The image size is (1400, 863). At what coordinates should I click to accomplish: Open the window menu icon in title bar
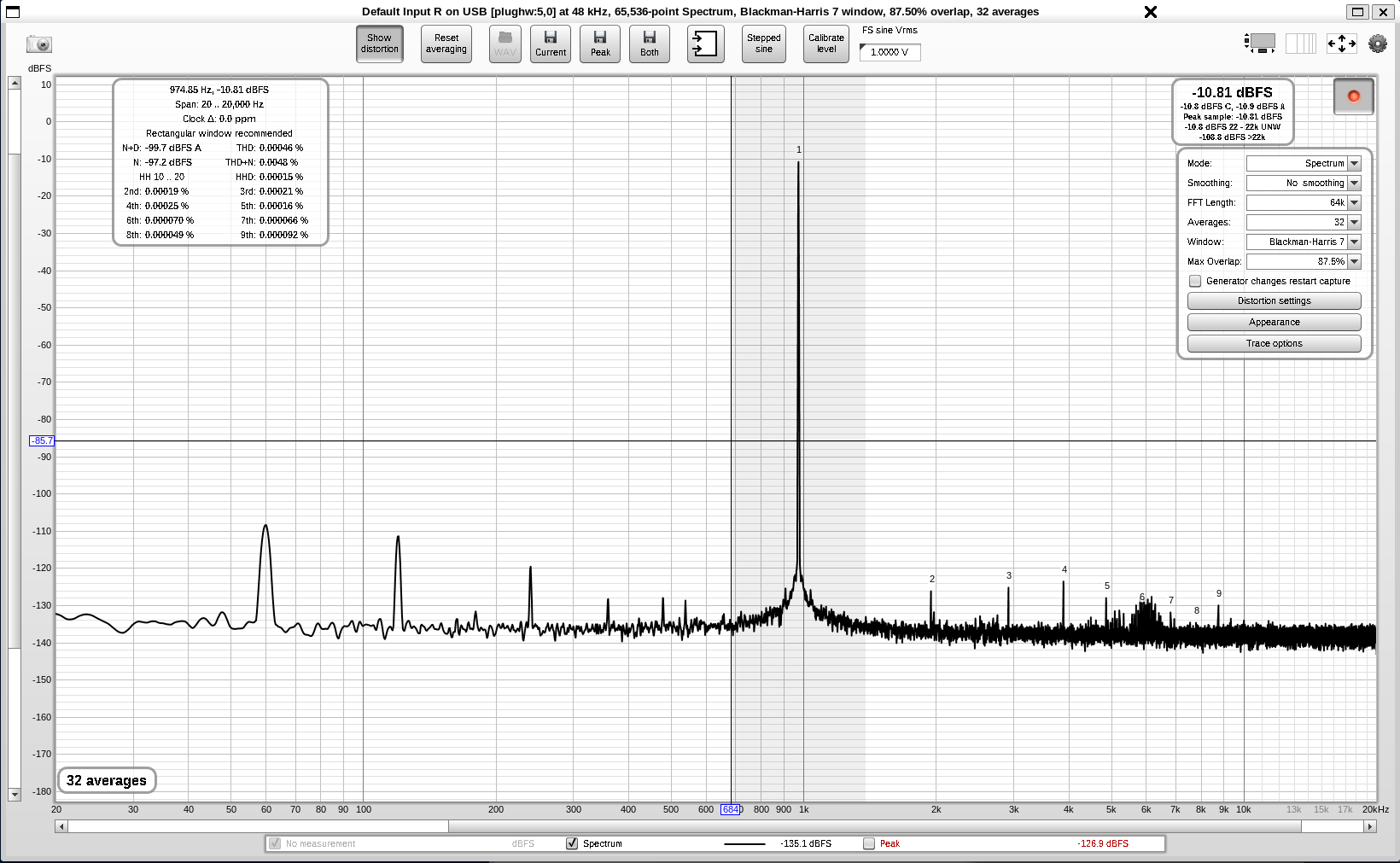[13, 12]
